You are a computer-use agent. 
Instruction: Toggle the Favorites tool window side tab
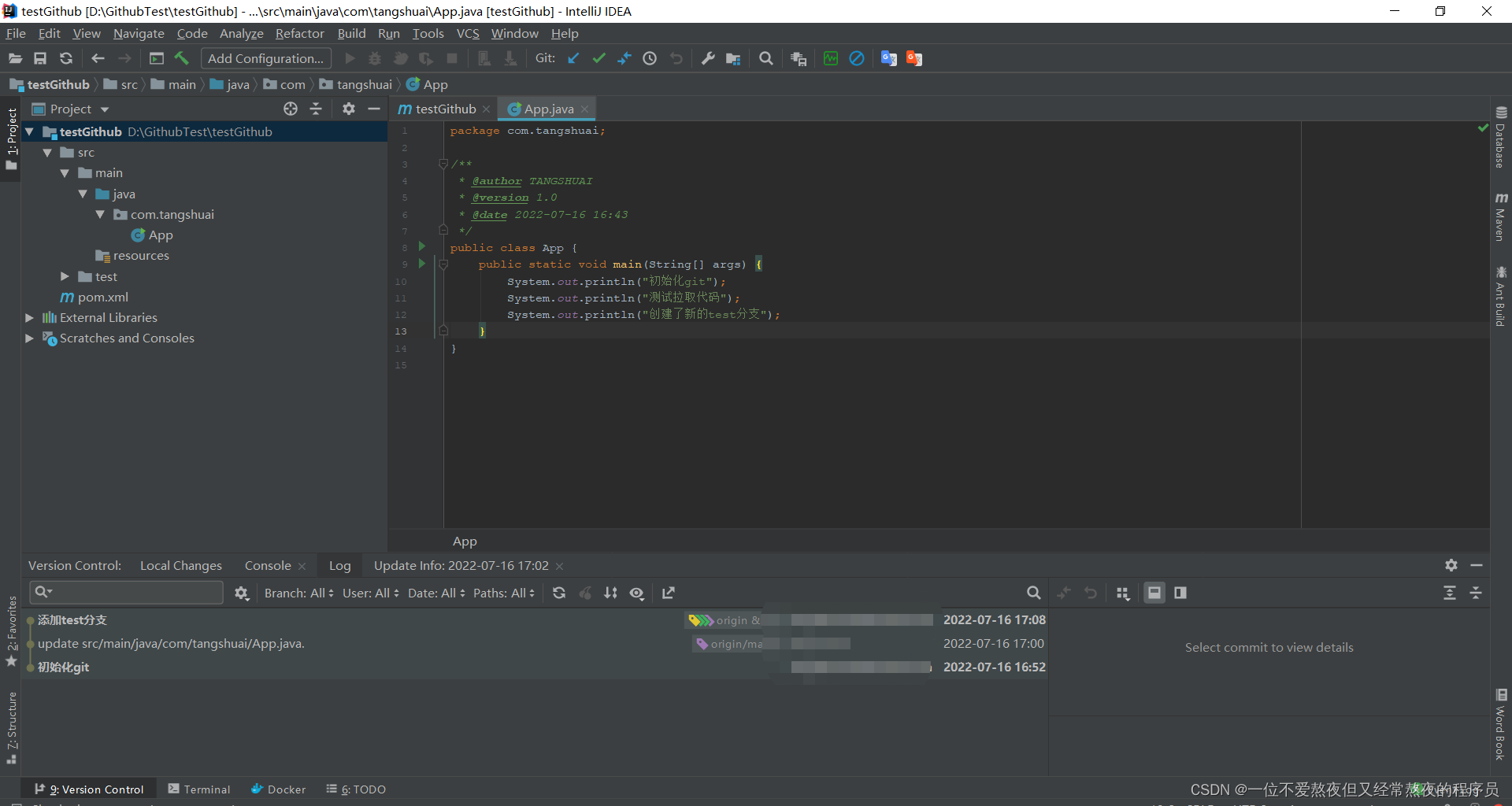coord(11,631)
